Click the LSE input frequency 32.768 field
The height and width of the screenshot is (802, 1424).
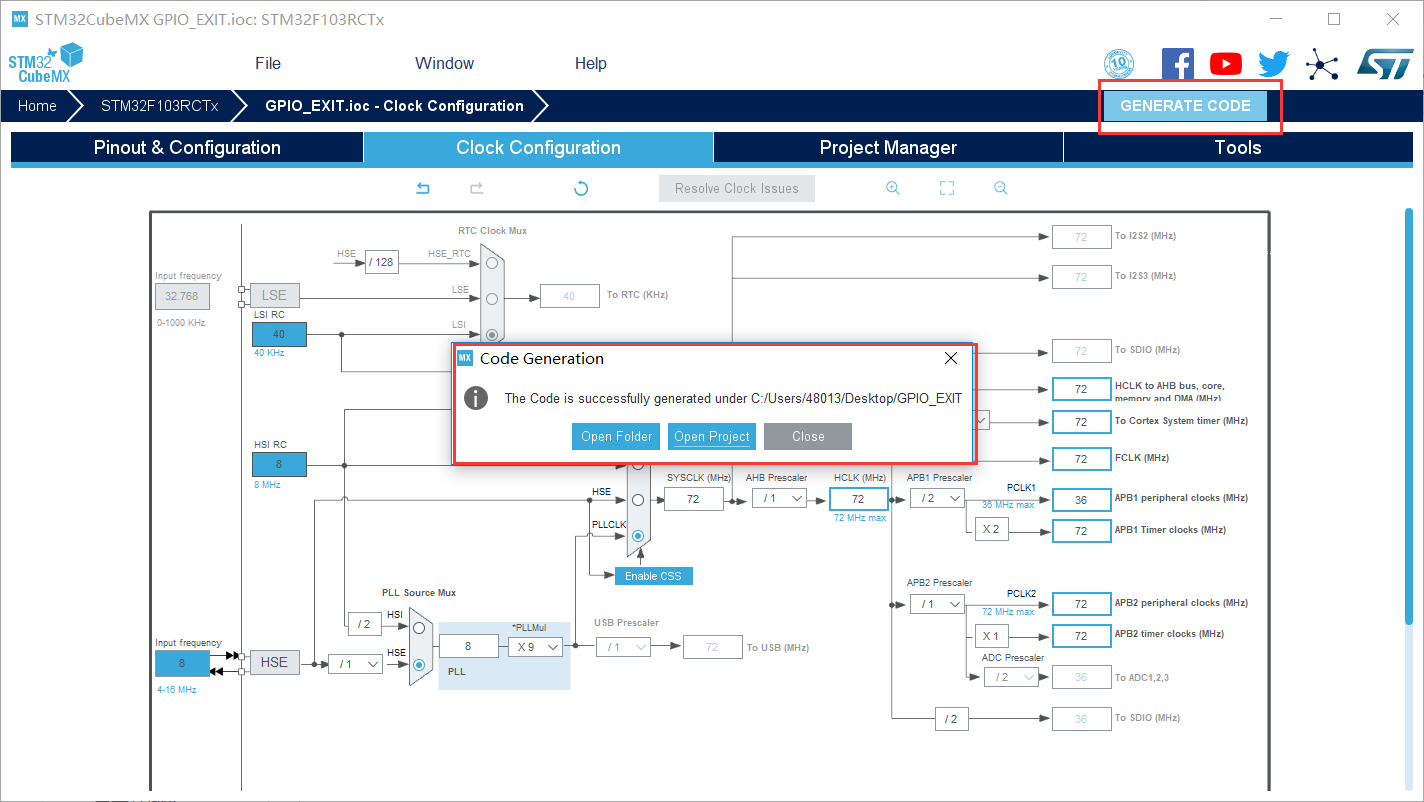point(182,296)
